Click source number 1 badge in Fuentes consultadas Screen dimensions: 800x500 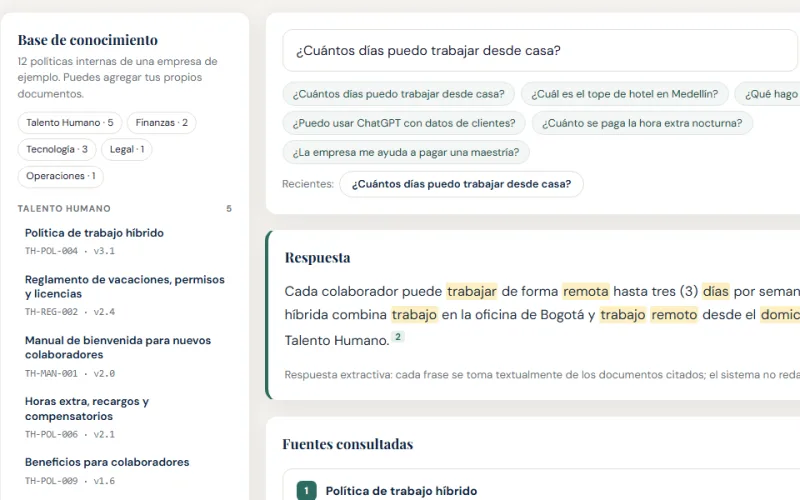pos(306,491)
